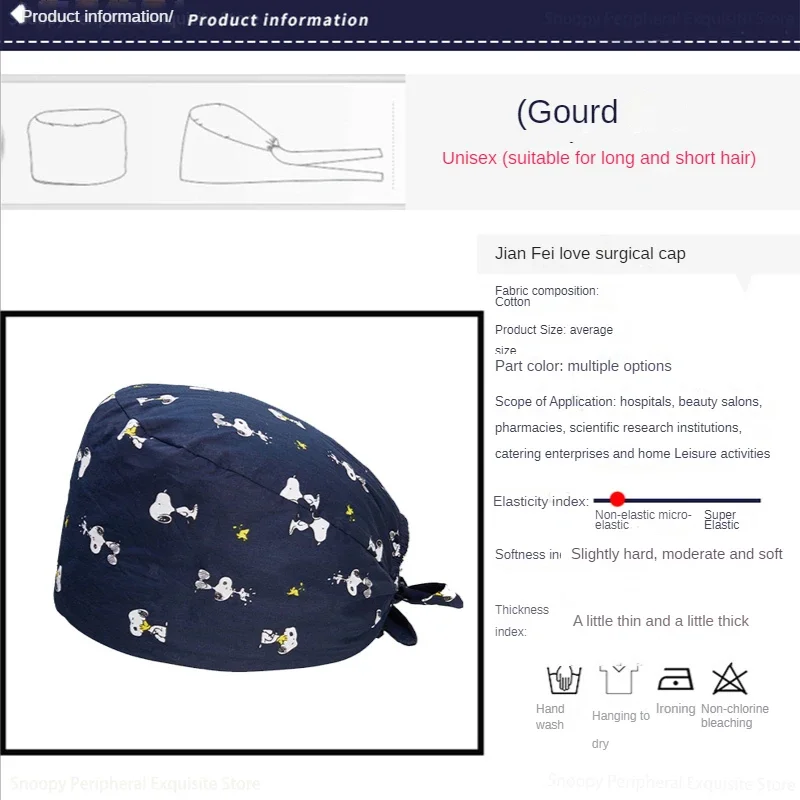Click the Unisex suitable for hair text
Screen dimensions: 800x800
pos(598,158)
